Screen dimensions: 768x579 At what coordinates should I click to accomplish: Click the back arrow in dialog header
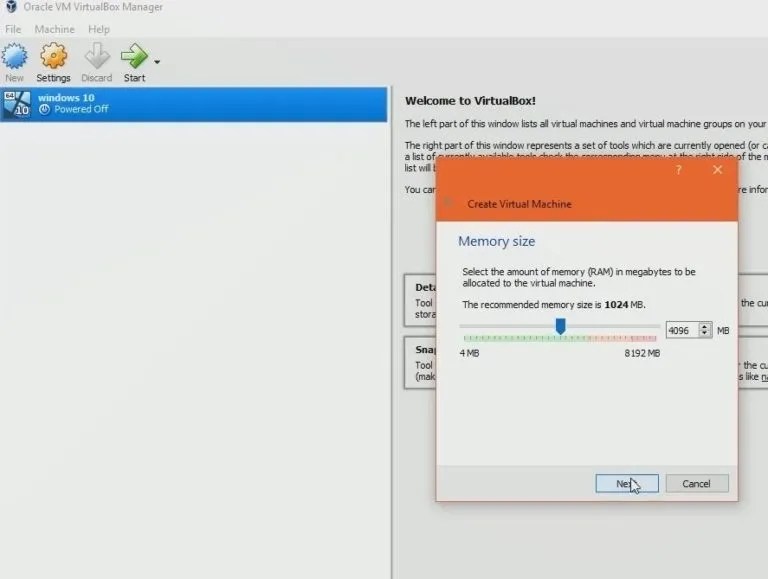pyautogui.click(x=448, y=201)
